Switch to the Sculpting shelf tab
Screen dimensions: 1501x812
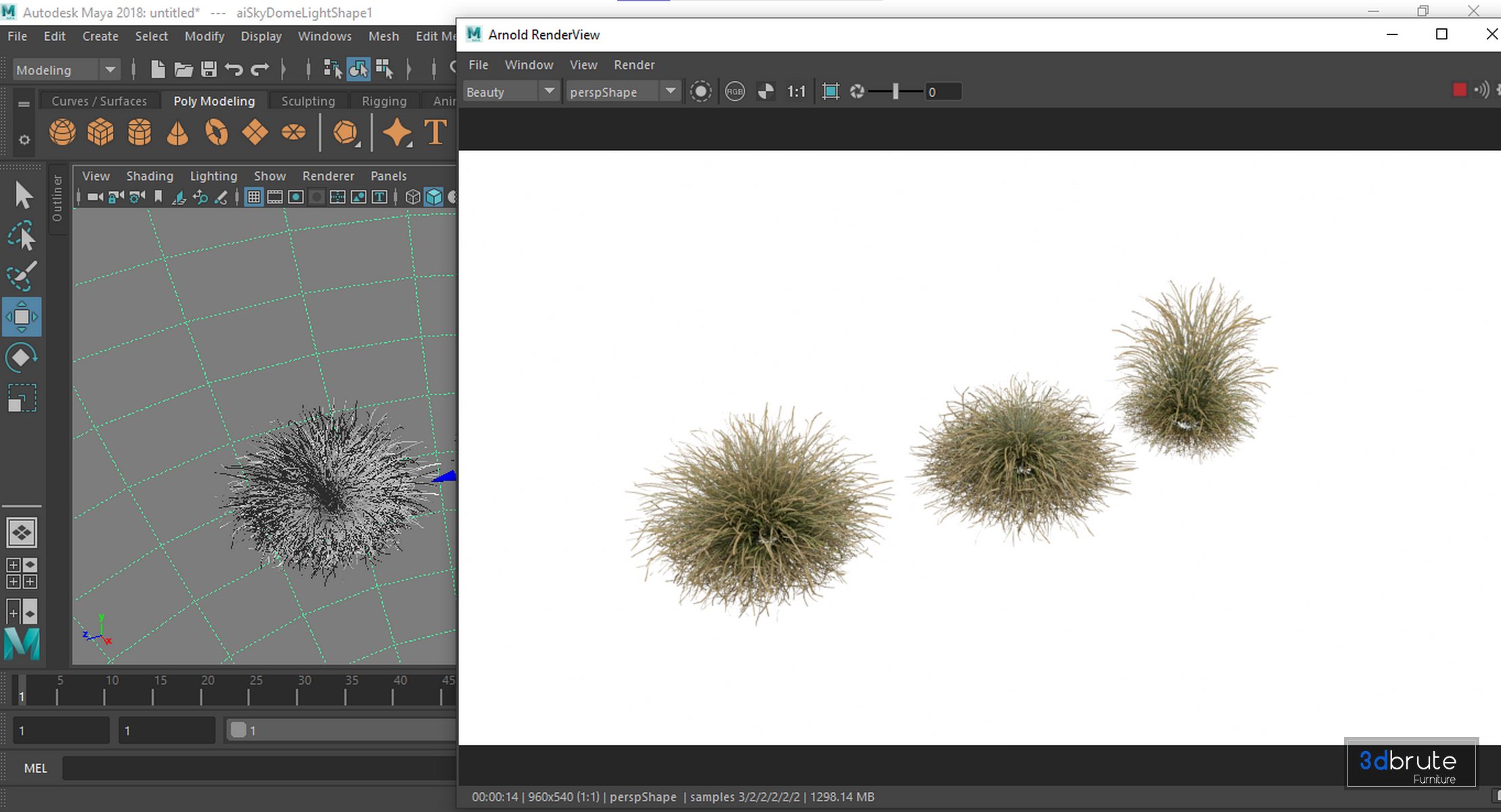(x=308, y=101)
